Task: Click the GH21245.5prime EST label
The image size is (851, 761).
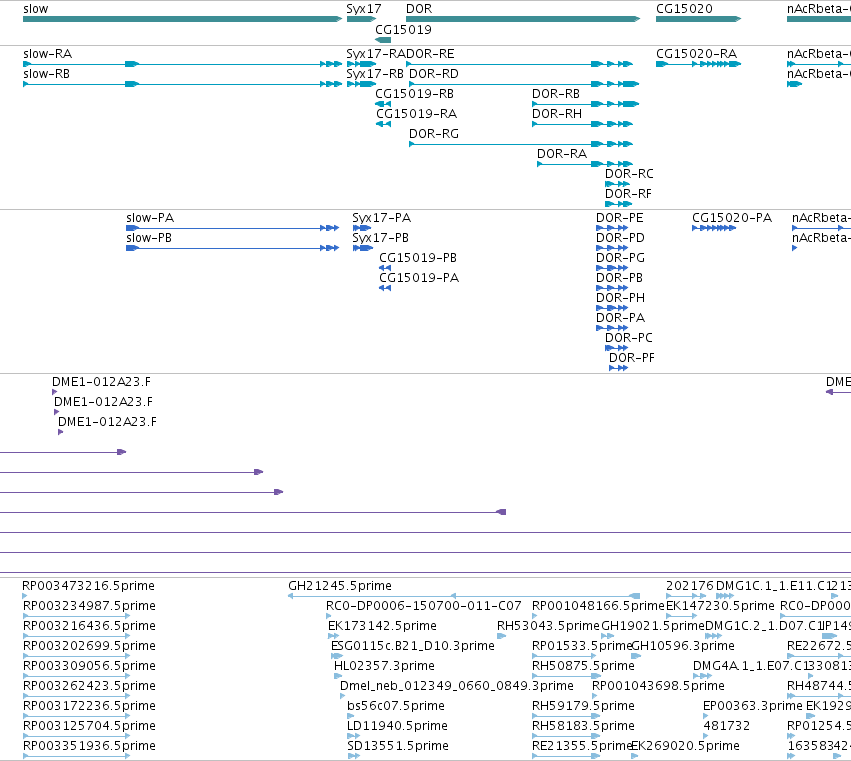Action: (x=340, y=586)
